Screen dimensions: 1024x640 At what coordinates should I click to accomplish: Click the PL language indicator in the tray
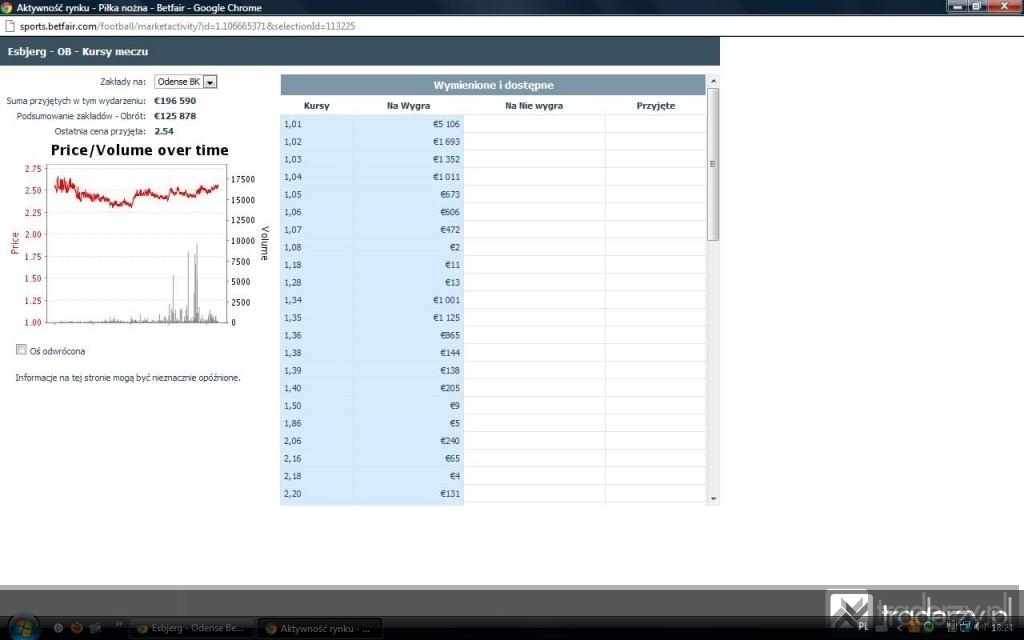(863, 626)
